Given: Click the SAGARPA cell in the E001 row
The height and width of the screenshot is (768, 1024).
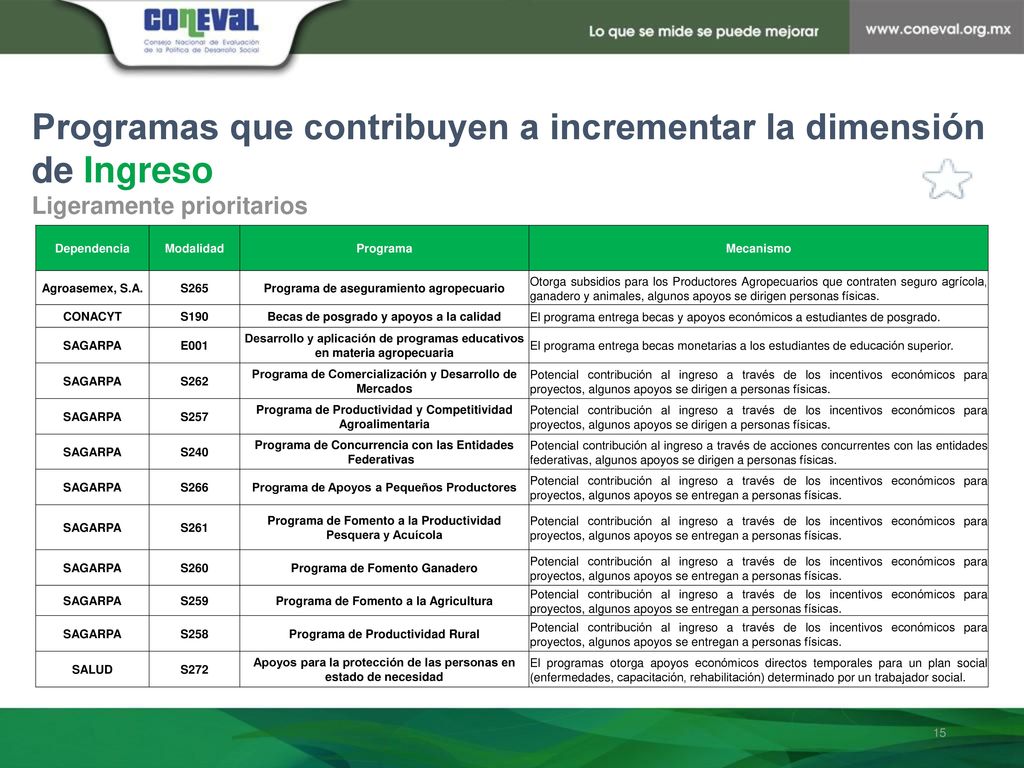Looking at the screenshot, I should pos(92,345).
